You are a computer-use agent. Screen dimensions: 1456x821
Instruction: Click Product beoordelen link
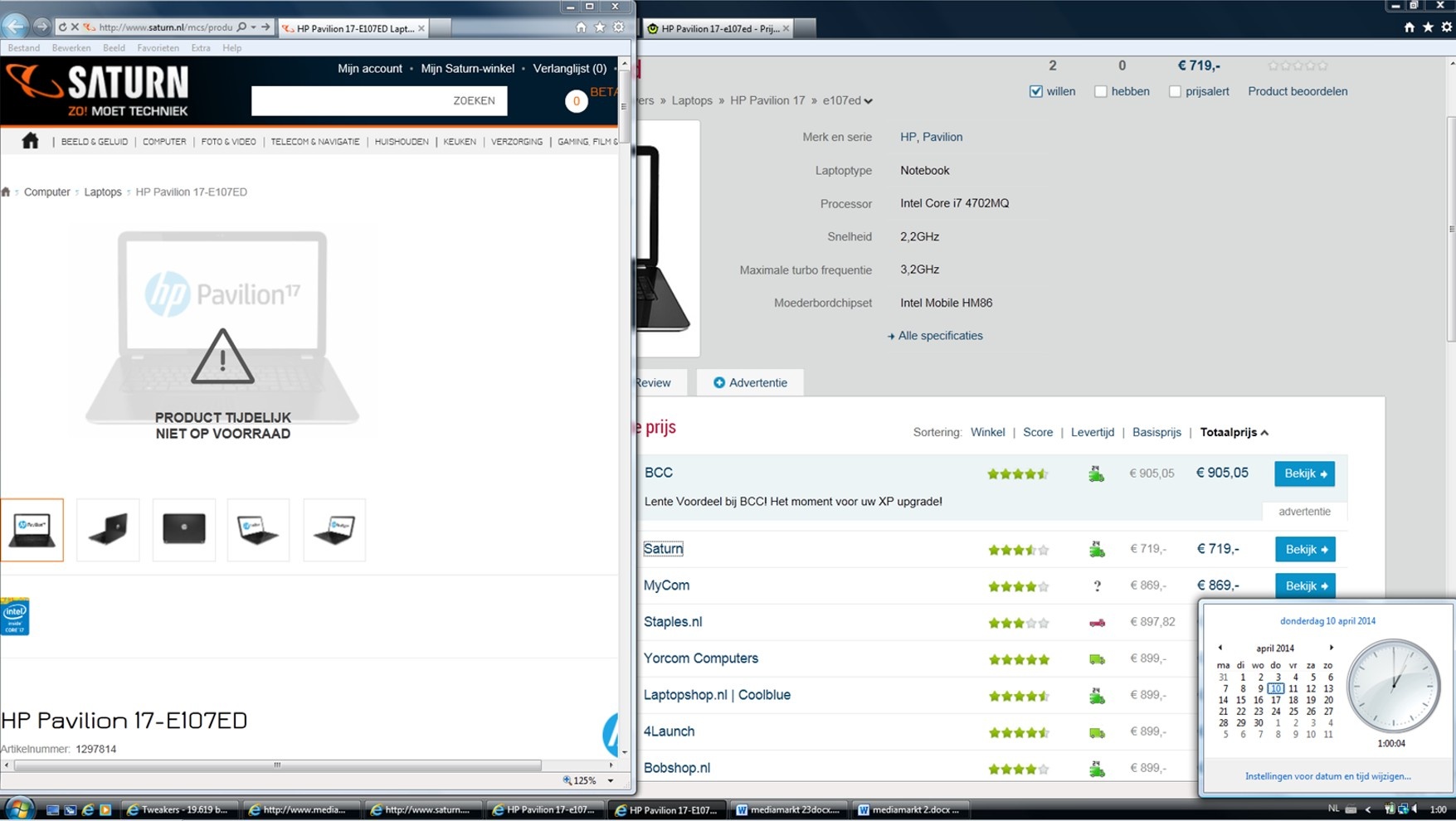[1298, 91]
